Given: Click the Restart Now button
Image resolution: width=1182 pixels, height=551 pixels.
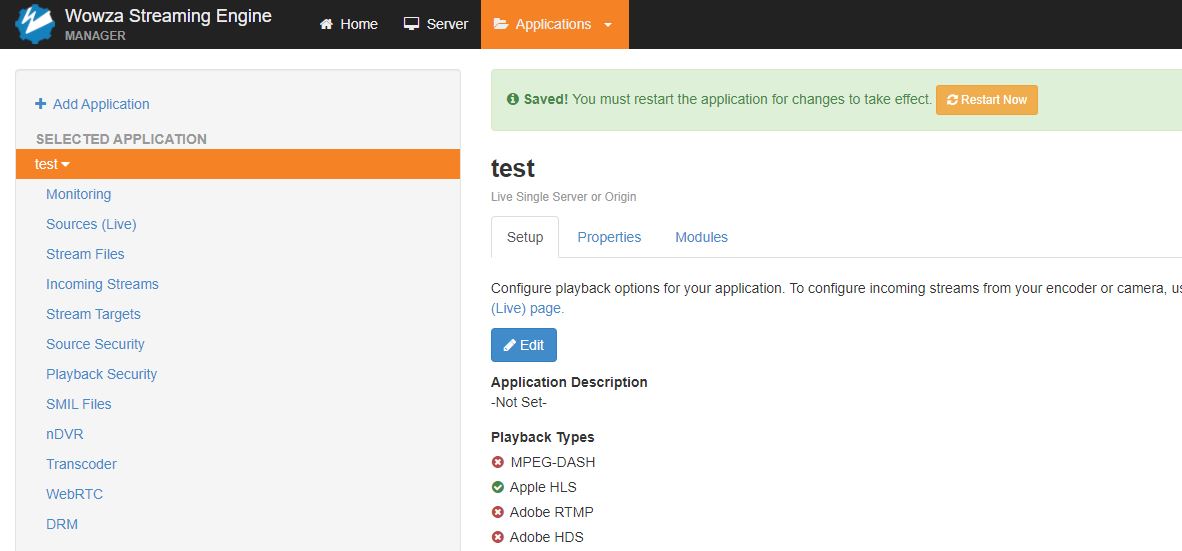Looking at the screenshot, I should (987, 99).
